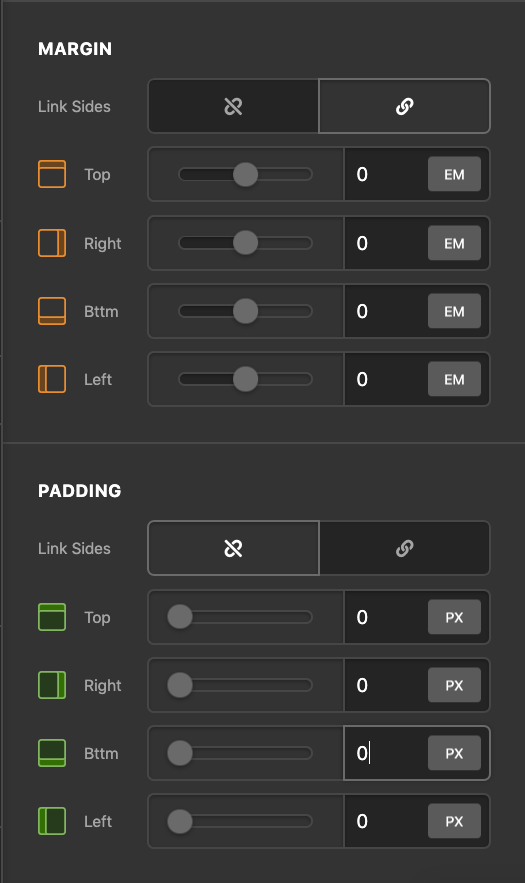Click the orange Margin Left side icon
This screenshot has height=883, width=525.
pos(52,379)
